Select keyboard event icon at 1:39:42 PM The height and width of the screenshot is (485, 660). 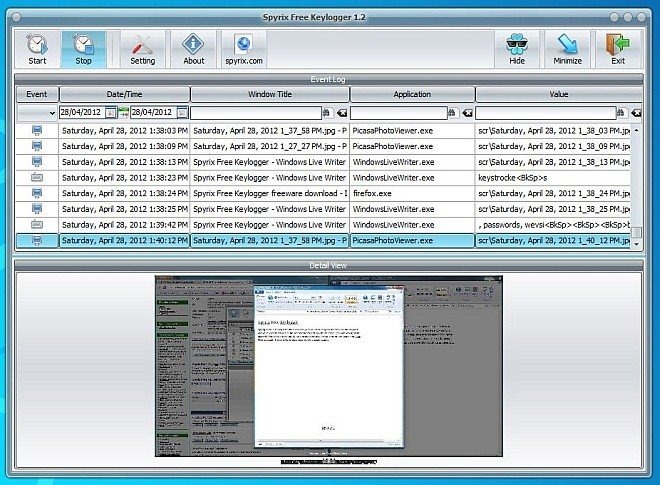(37, 224)
